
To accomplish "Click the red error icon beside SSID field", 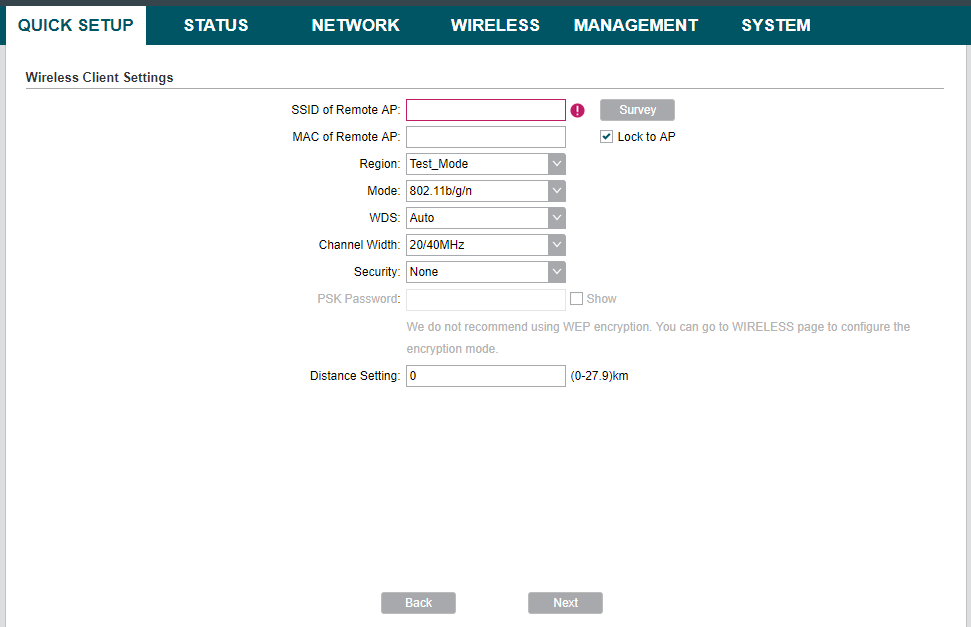I will [x=577, y=110].
